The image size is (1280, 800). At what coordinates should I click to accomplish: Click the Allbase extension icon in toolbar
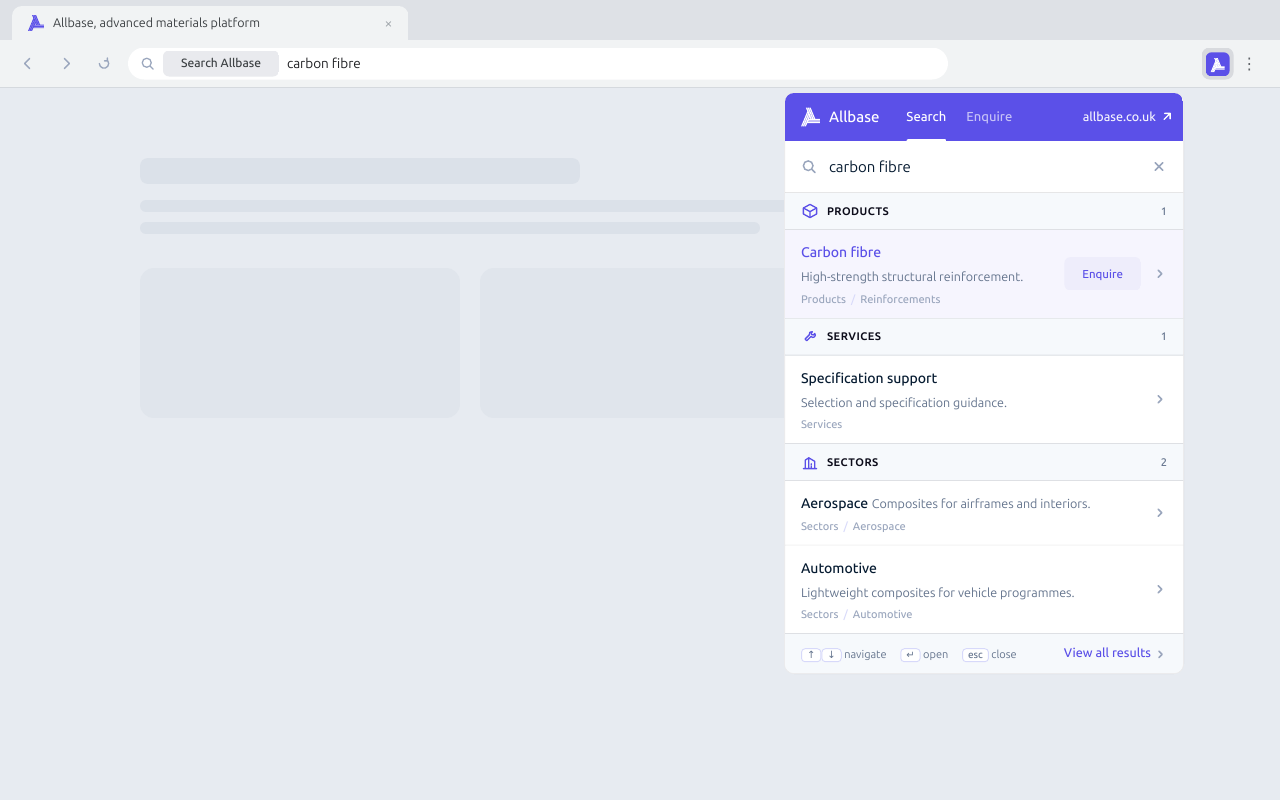point(1217,64)
